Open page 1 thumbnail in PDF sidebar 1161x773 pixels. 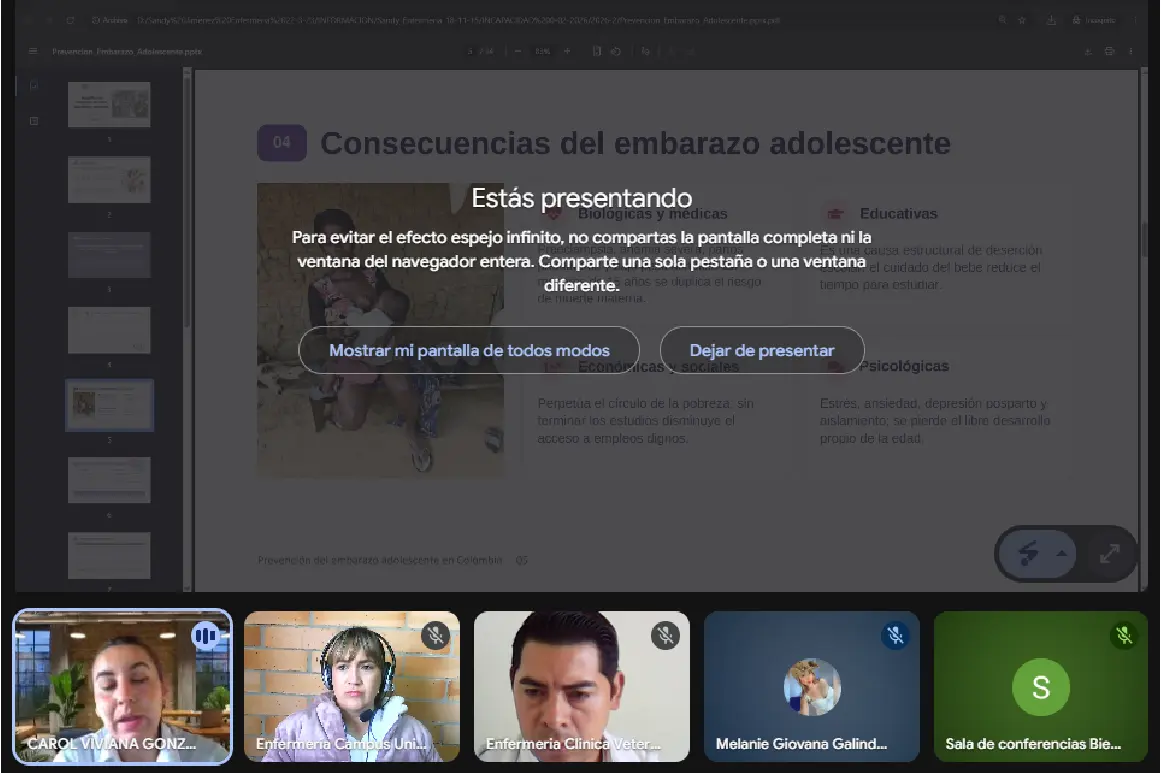[109, 104]
